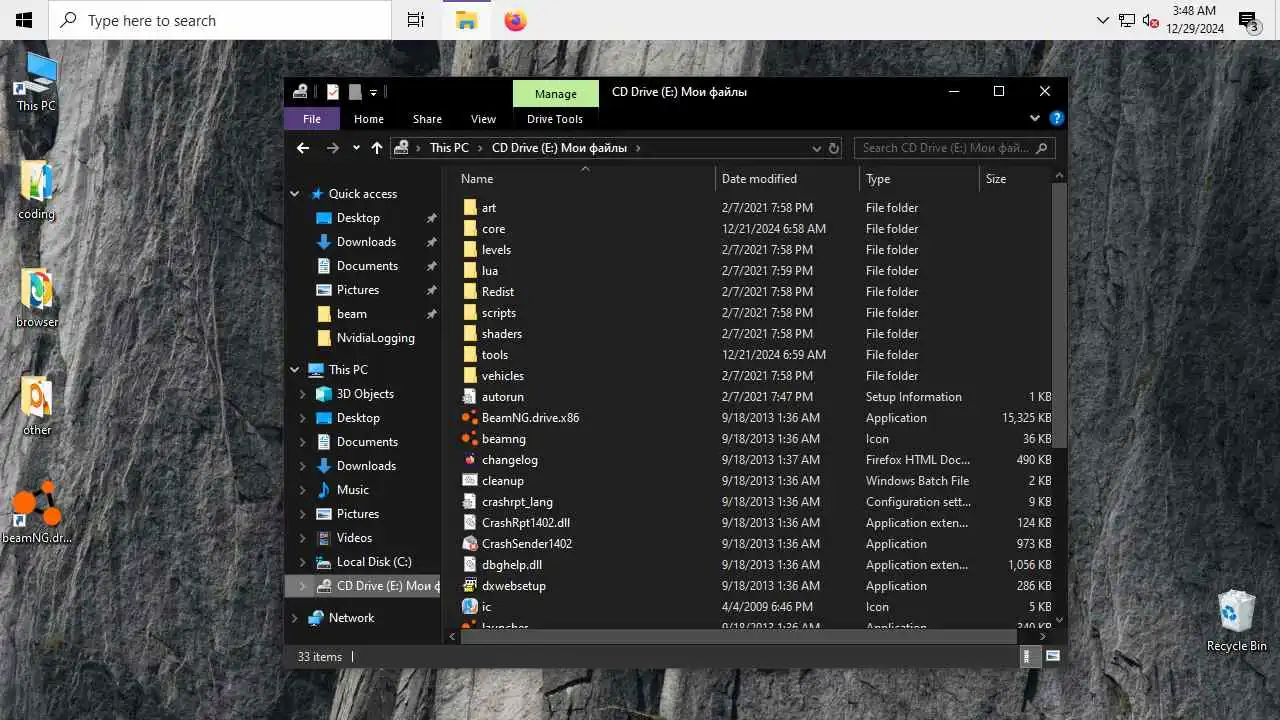Open the View ribbon tab

click(483, 119)
